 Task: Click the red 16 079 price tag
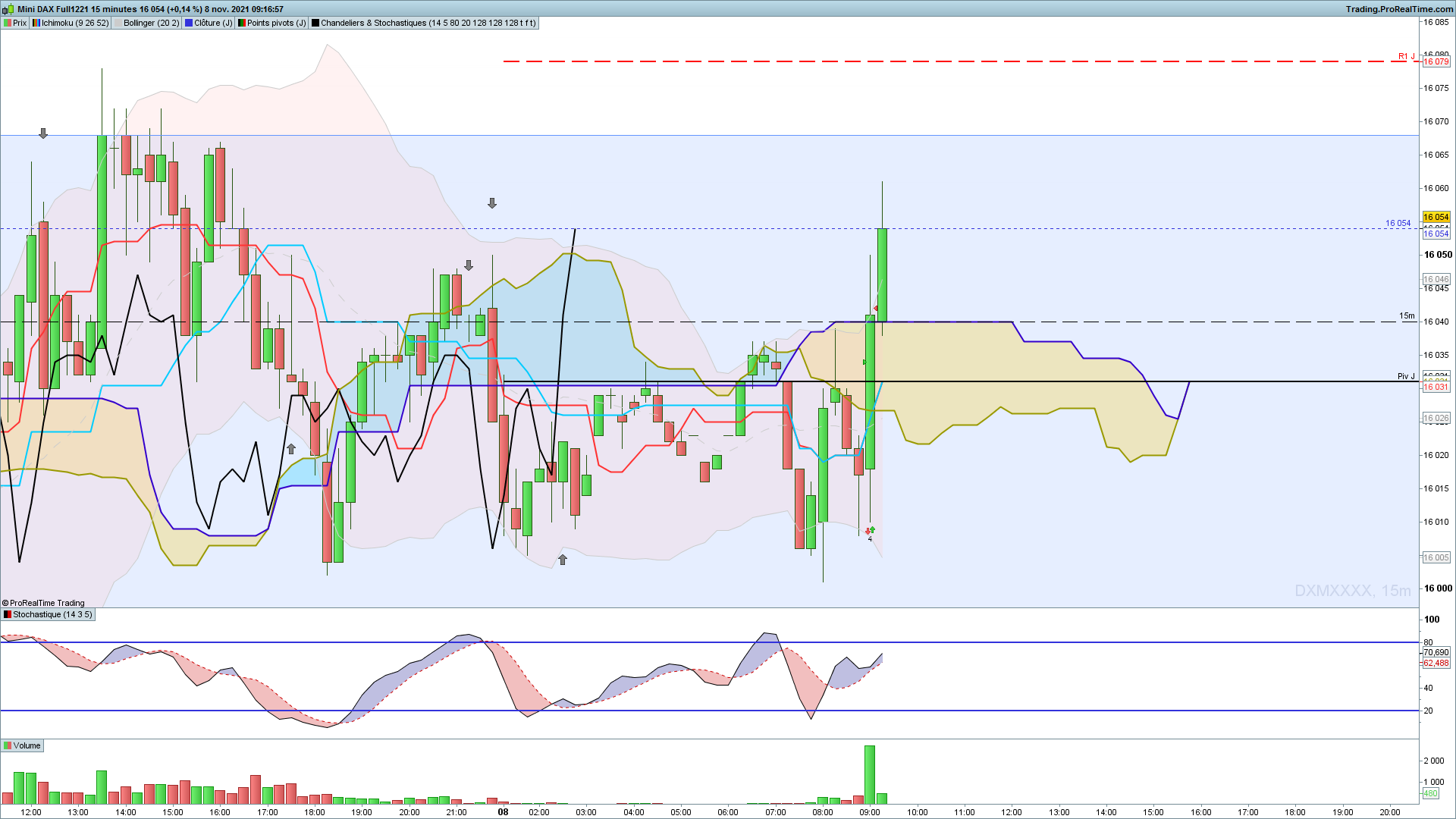click(x=1436, y=62)
